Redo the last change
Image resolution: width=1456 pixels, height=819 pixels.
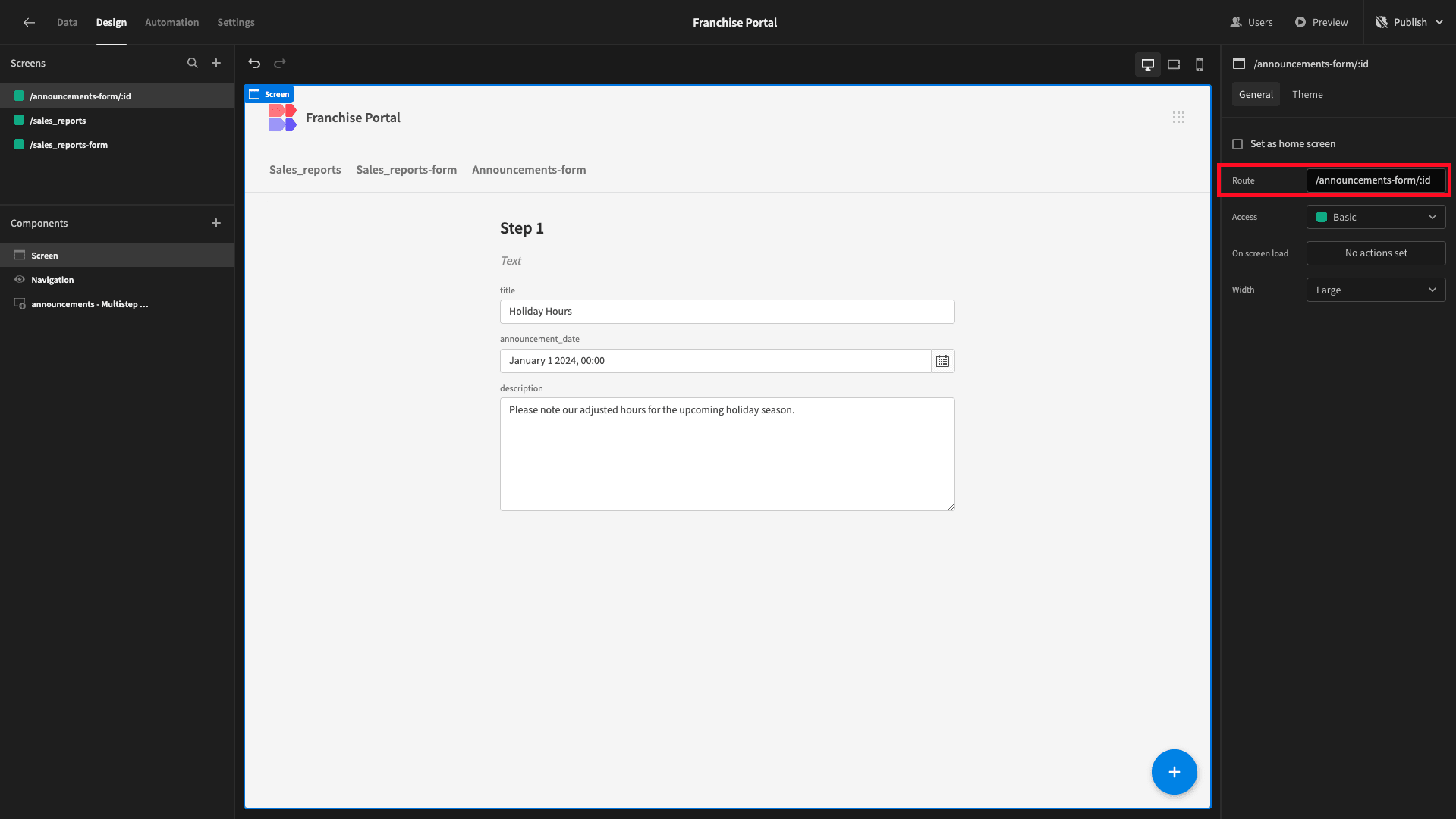280,64
